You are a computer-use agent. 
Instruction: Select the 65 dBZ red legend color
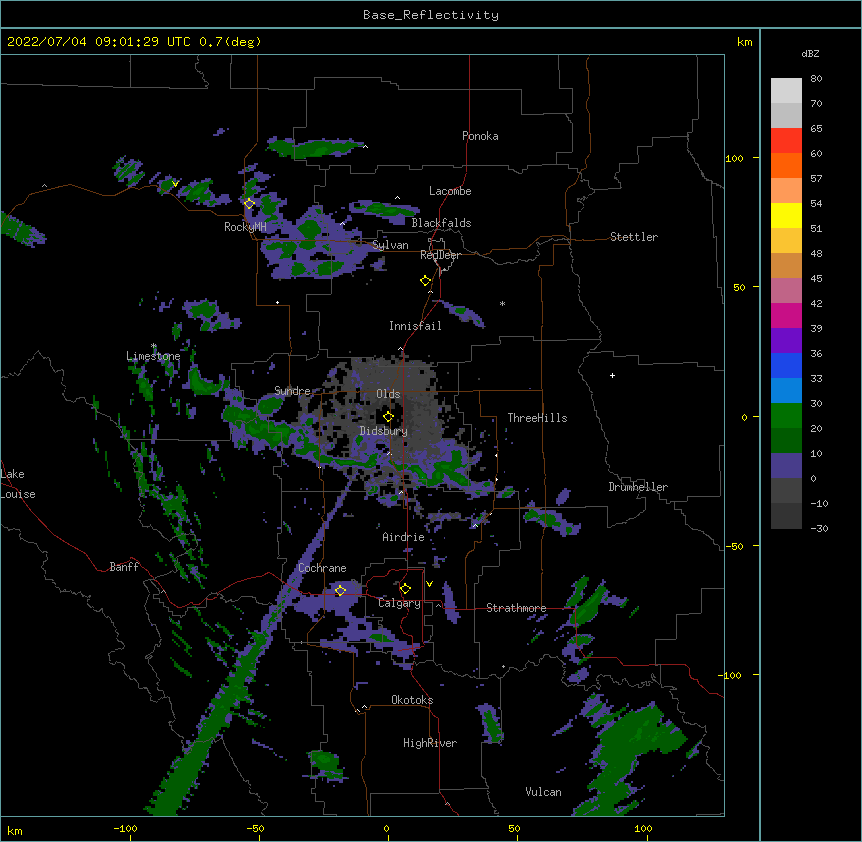[x=786, y=140]
